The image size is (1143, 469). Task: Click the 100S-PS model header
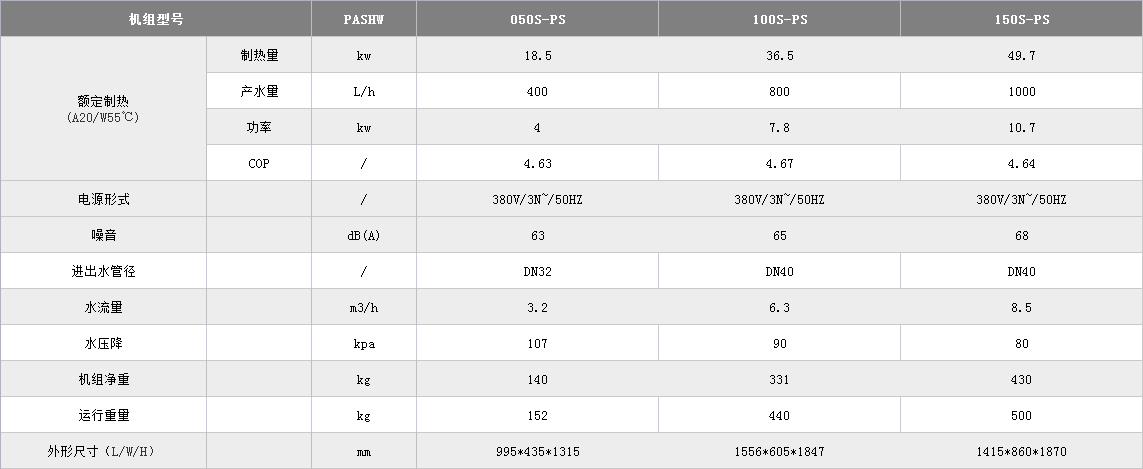pyautogui.click(x=779, y=19)
